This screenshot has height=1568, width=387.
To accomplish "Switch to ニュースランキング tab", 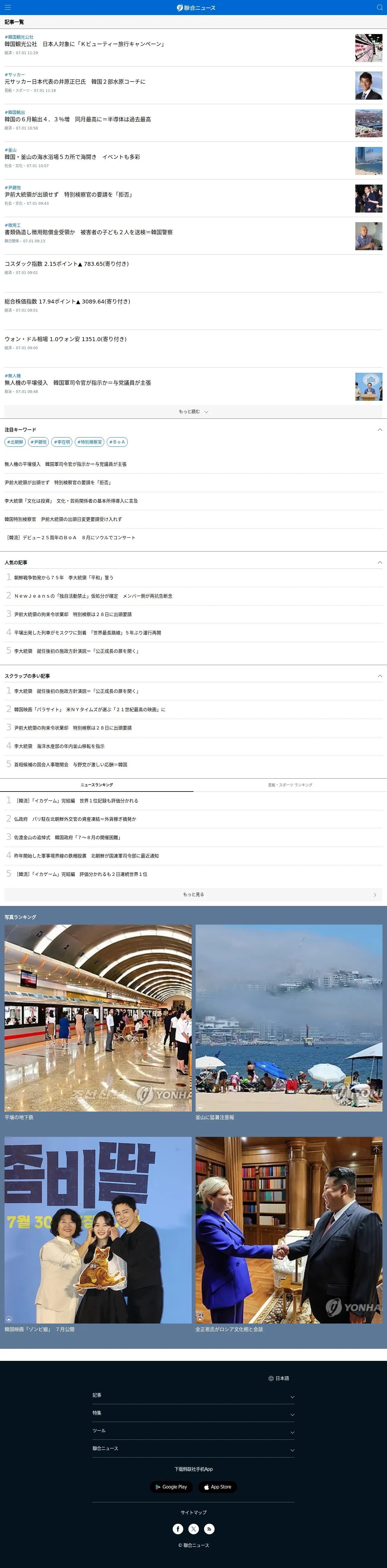I will point(97,785).
